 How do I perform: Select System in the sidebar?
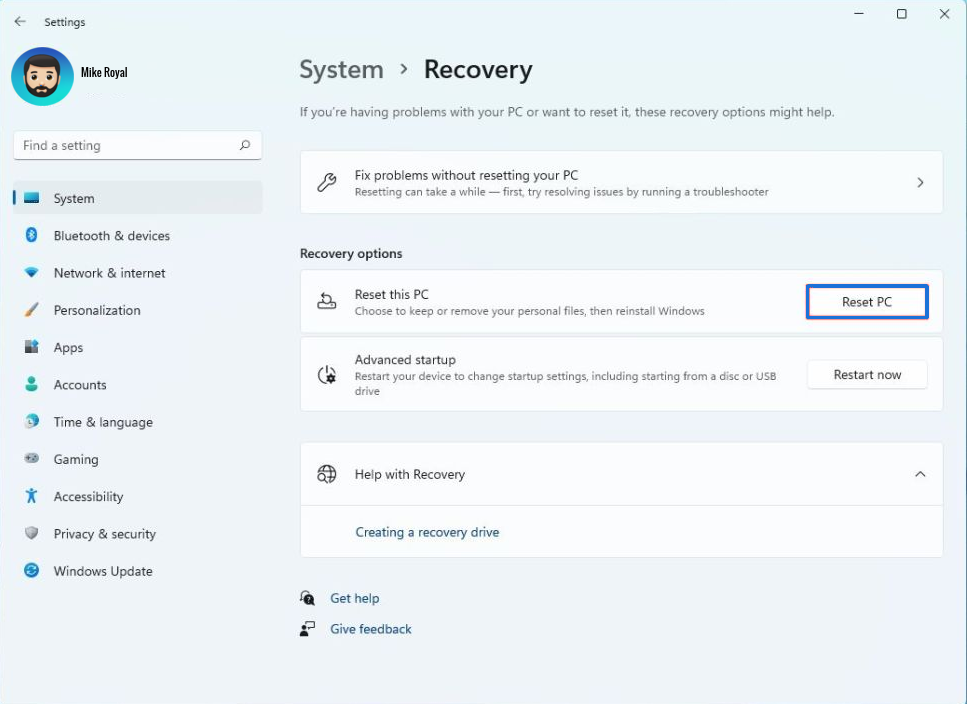point(138,198)
